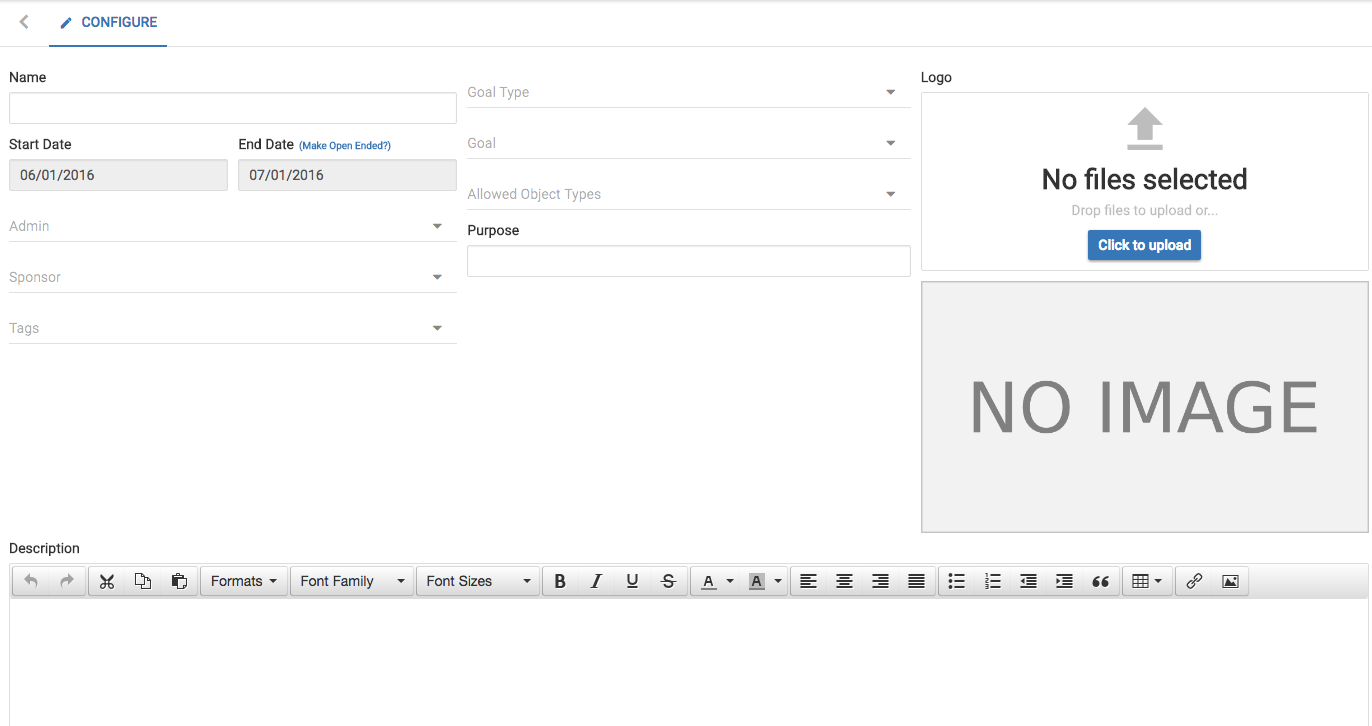Decrease the indent
Image resolution: width=1372 pixels, height=726 pixels.
1028,581
